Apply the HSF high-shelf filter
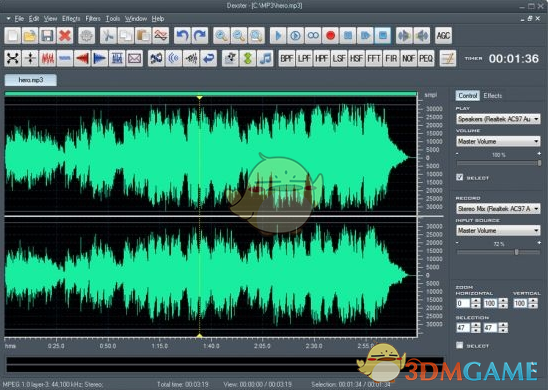The image size is (549, 390). (x=356, y=58)
